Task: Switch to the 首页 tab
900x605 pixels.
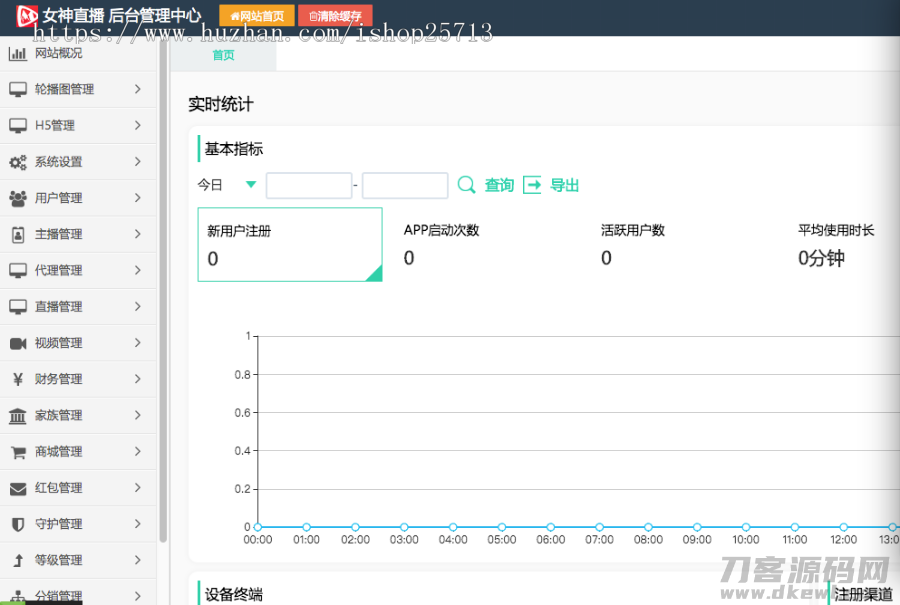Action: point(223,55)
